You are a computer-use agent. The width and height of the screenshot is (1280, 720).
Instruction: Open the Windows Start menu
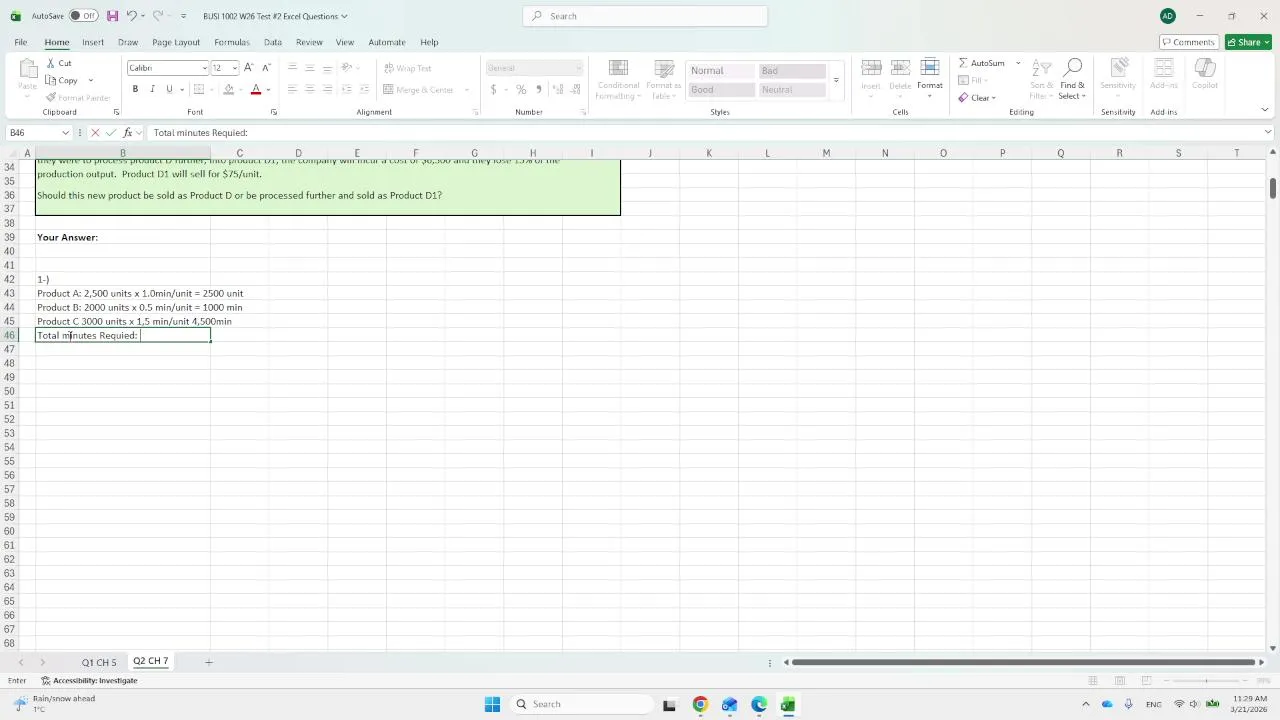(x=492, y=704)
